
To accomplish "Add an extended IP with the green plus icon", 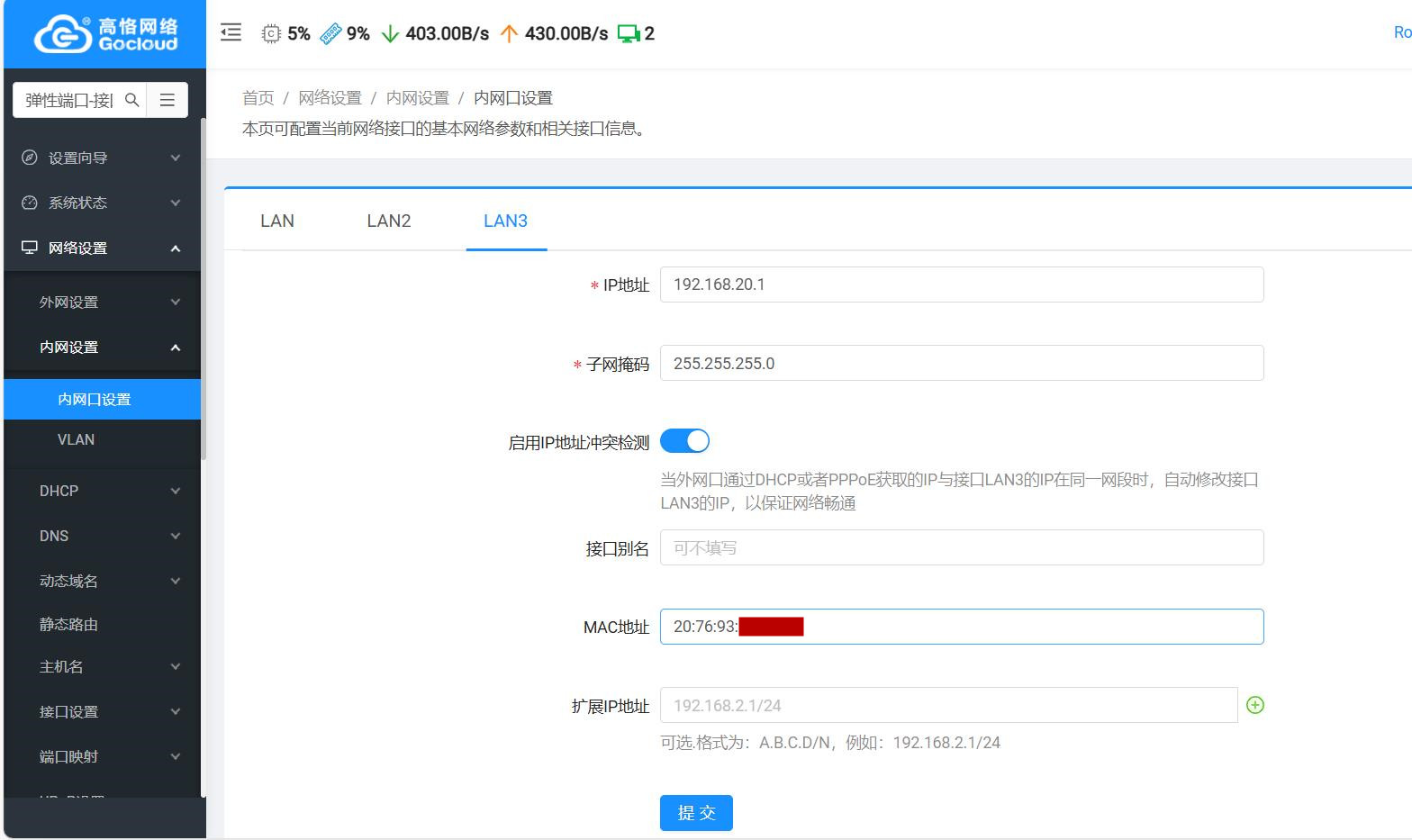I will click(1255, 705).
